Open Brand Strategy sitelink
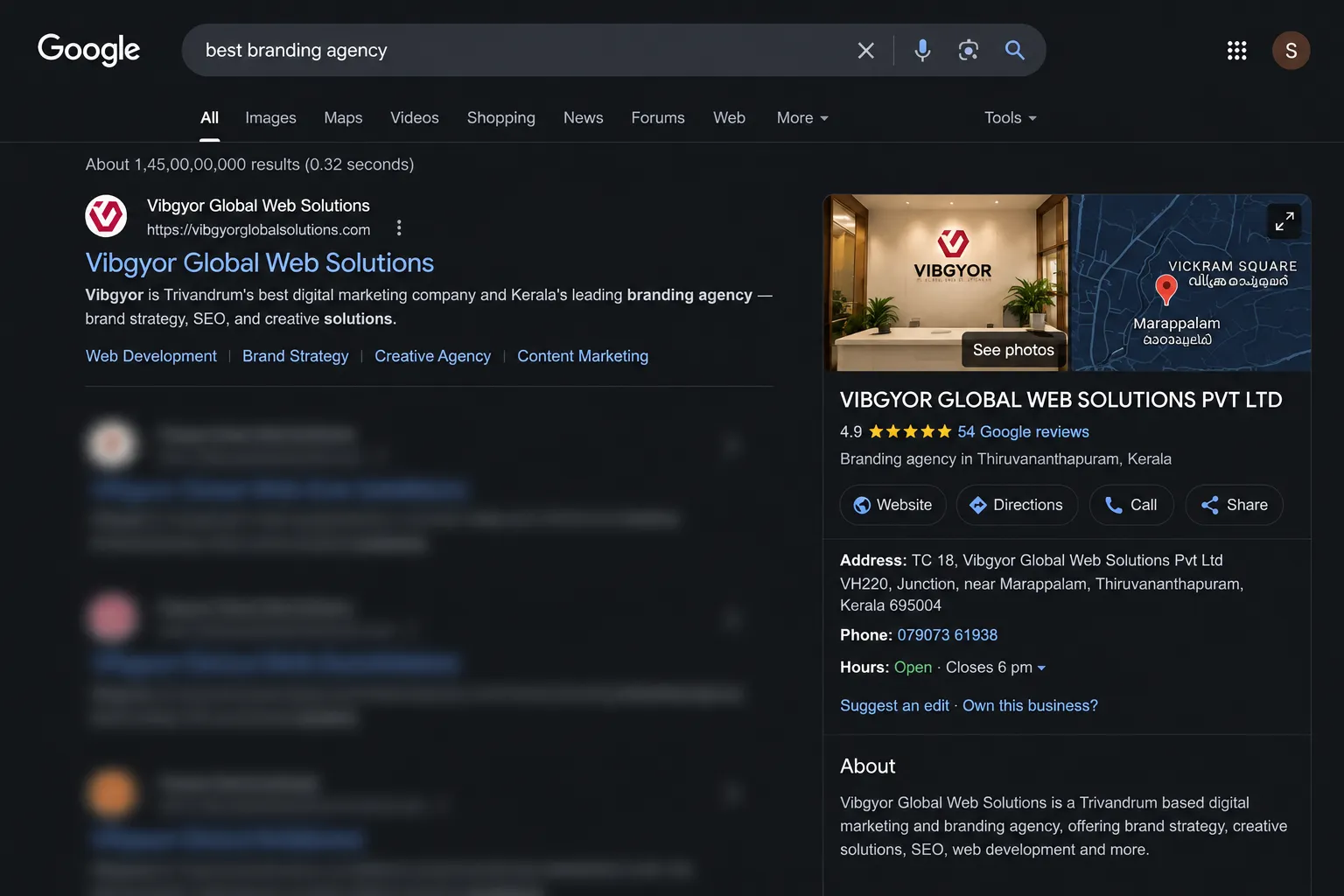1344x896 pixels. 296,356
